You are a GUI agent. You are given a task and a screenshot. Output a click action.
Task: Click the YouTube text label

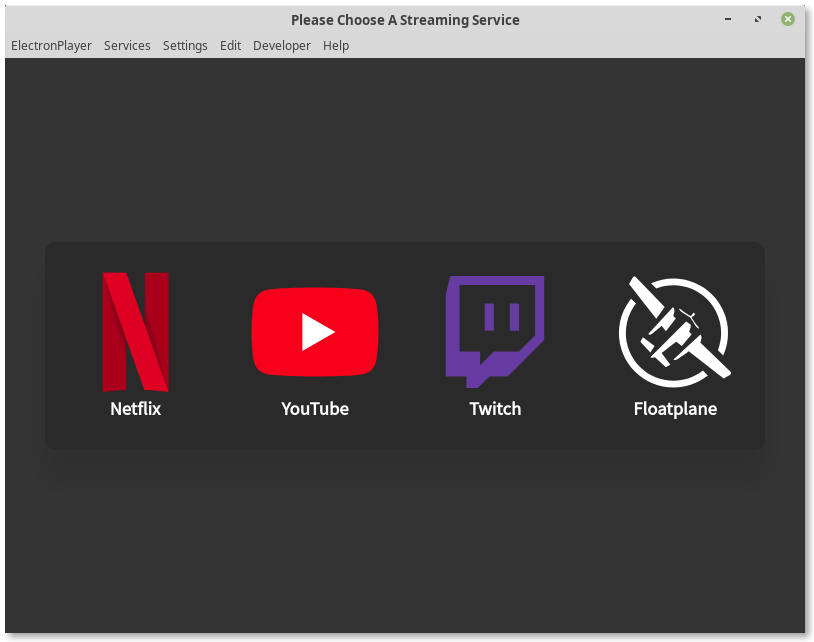coord(315,408)
